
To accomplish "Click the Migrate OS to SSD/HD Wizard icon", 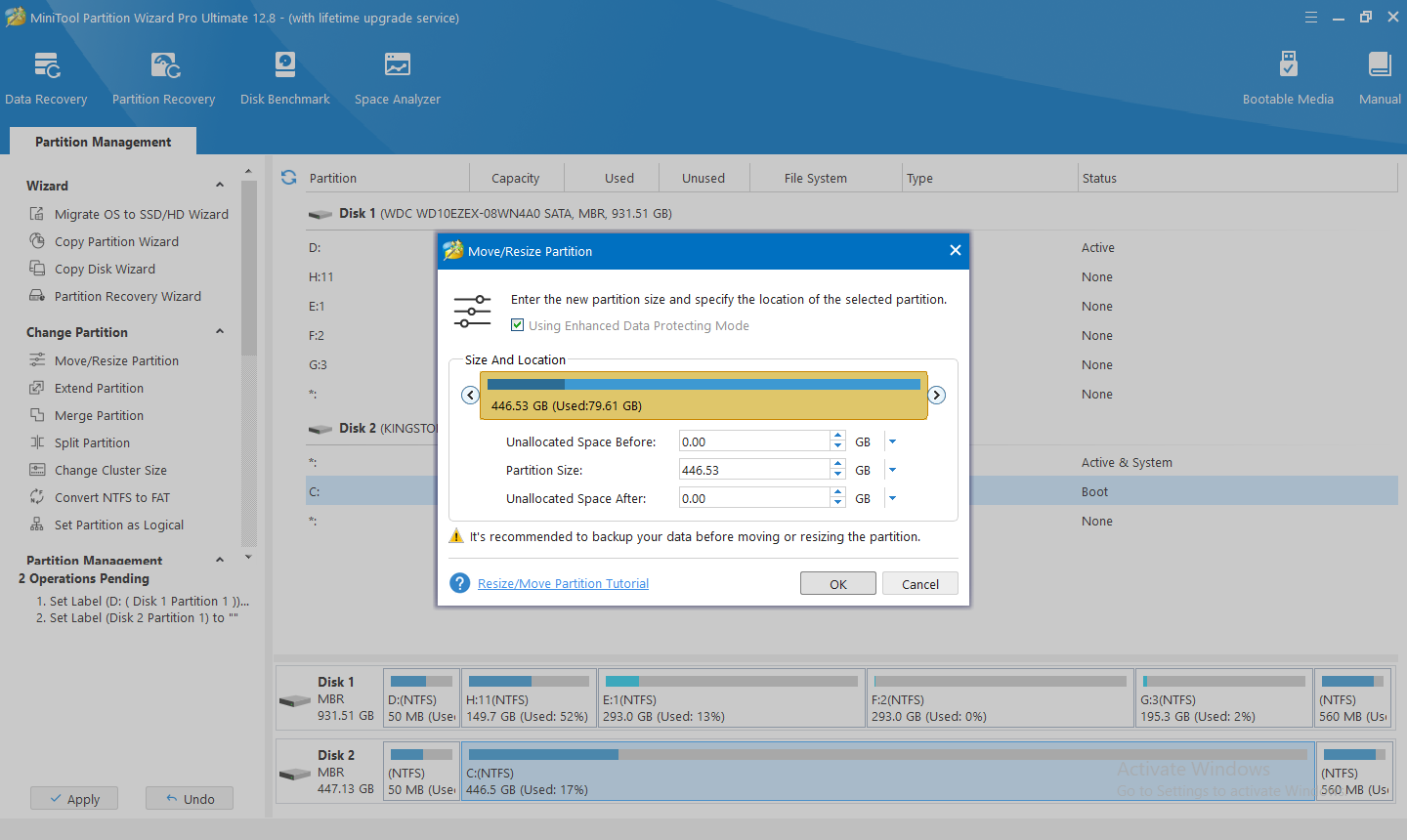I will pyautogui.click(x=37, y=214).
